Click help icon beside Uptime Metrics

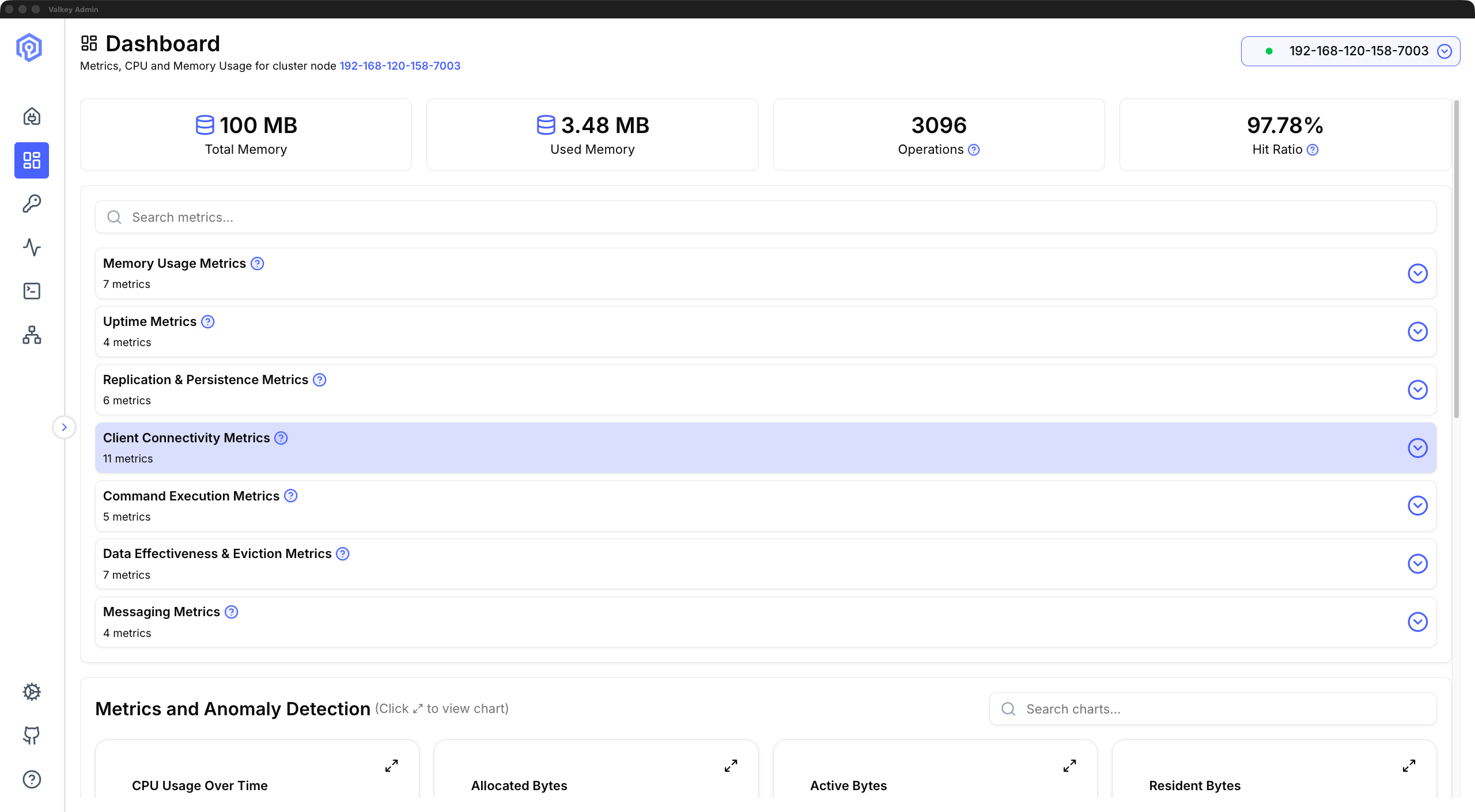pyautogui.click(x=208, y=322)
